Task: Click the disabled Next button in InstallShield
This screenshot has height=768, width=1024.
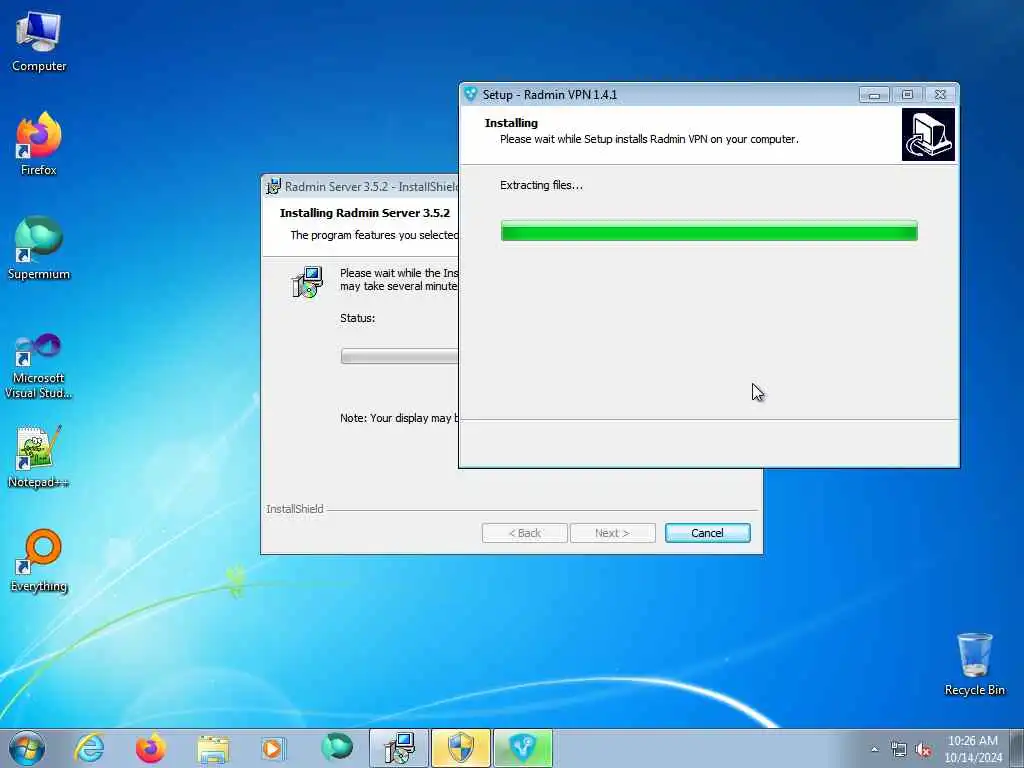Action: [612, 533]
